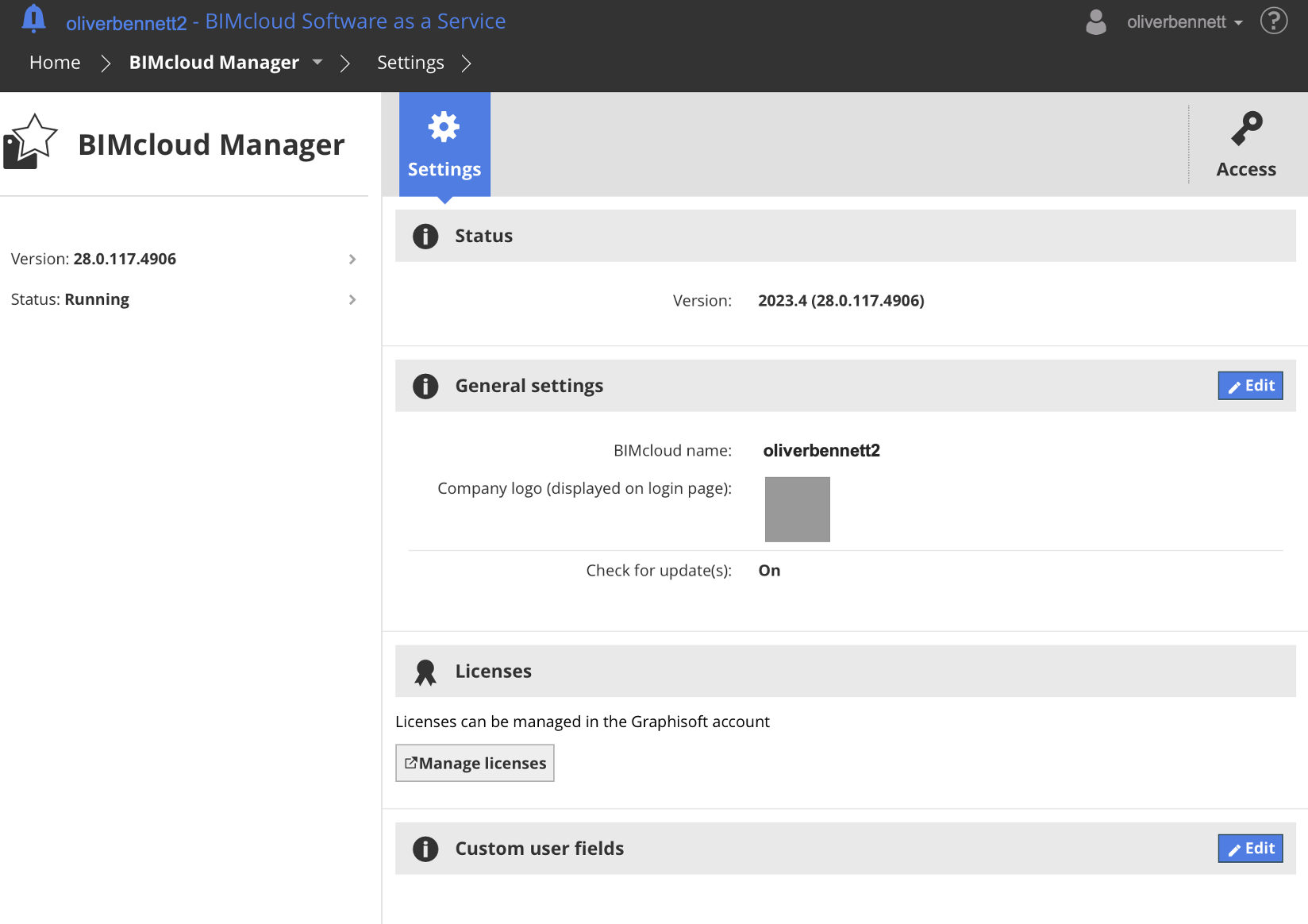
Task: Click the Company logo field label
Action: [x=585, y=488]
